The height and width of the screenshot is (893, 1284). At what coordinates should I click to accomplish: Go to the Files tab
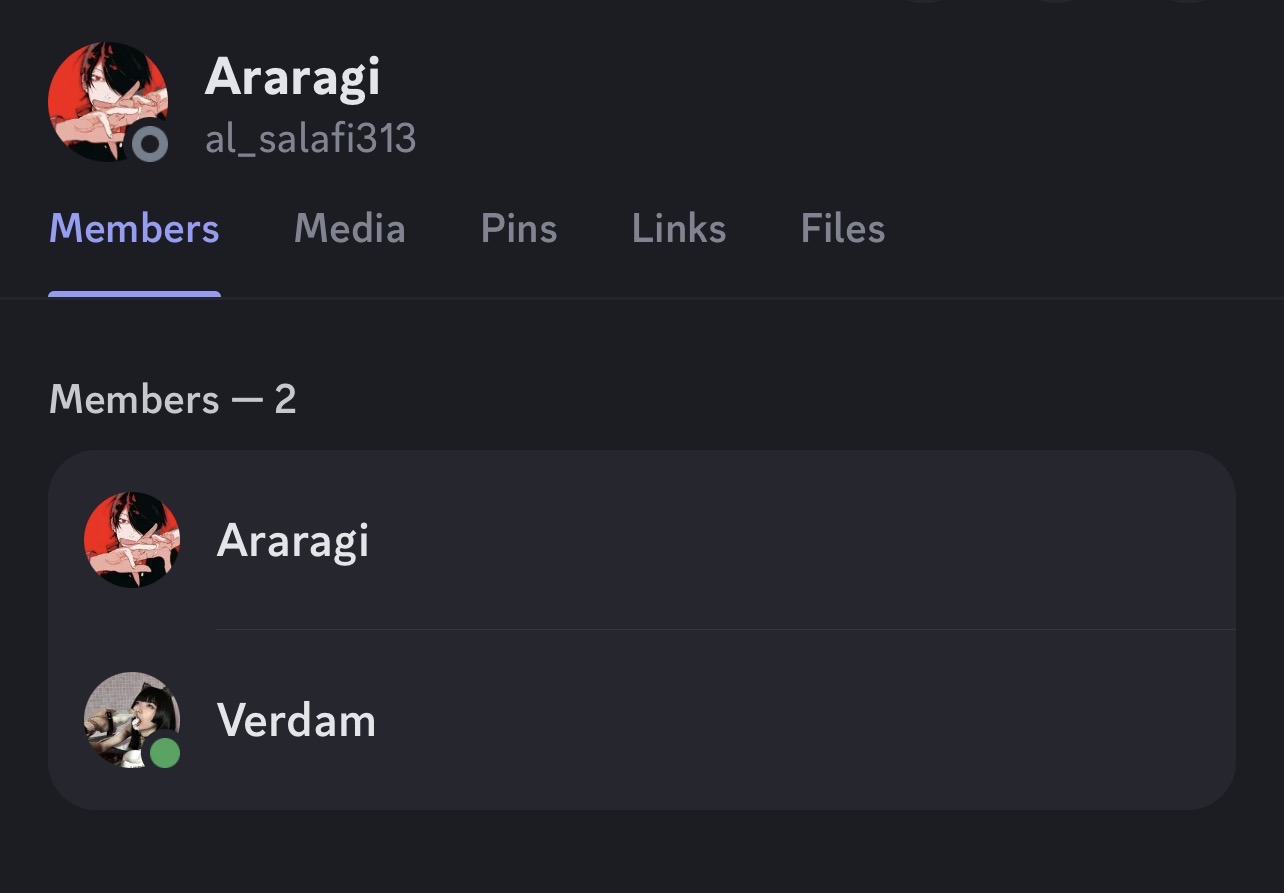point(842,229)
